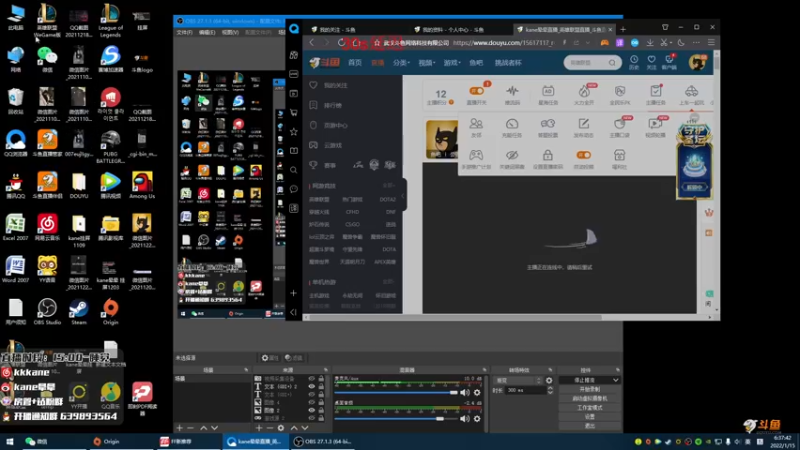Click the scissors screenshot icon in browser toolbar
This screenshot has width=800, height=450.
664,43
